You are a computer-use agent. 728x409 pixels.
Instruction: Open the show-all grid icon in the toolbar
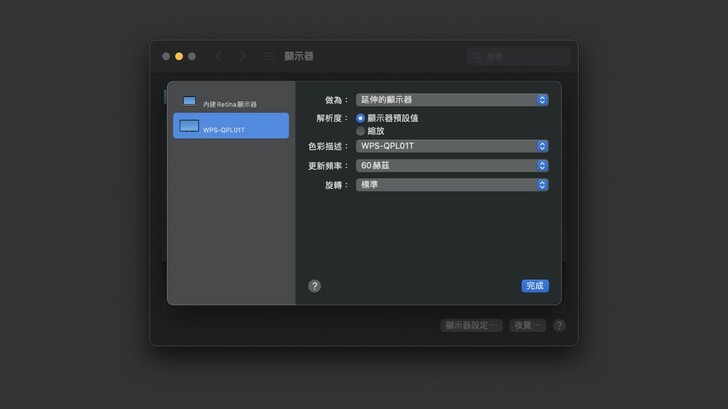[268, 57]
